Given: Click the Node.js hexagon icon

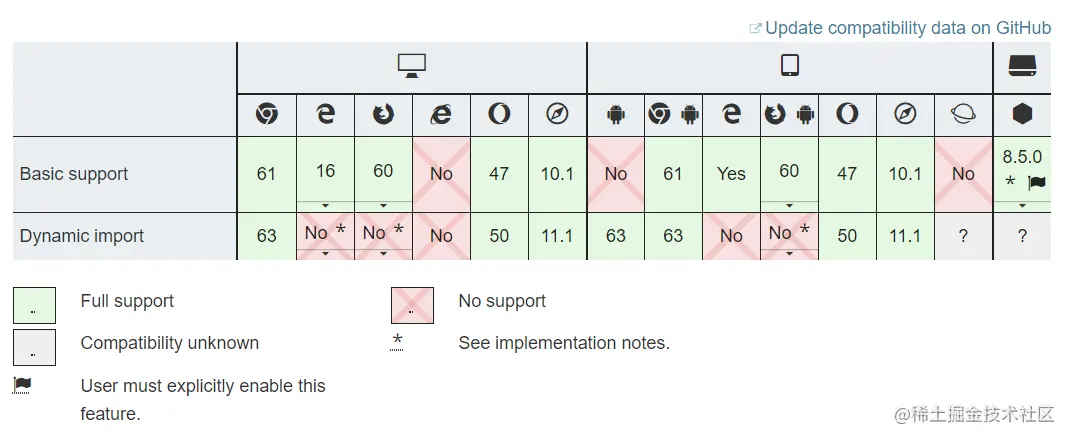Looking at the screenshot, I should click(1022, 114).
